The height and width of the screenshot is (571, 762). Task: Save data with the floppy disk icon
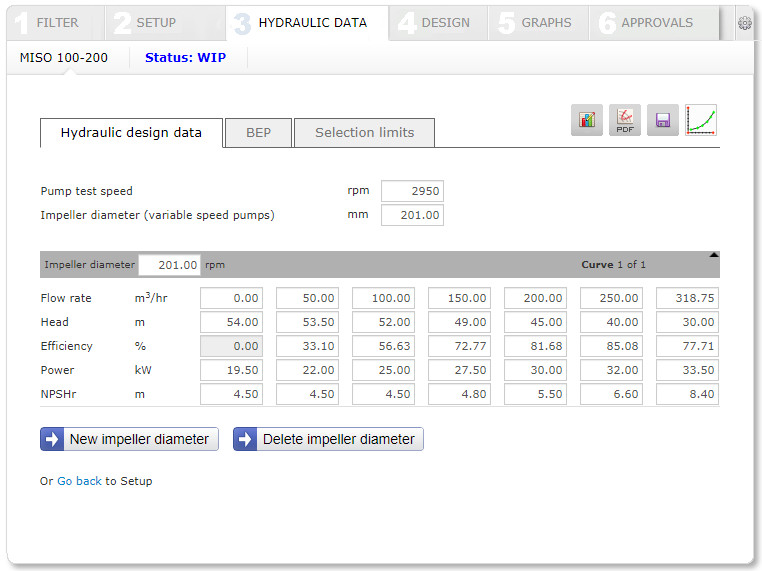[662, 121]
